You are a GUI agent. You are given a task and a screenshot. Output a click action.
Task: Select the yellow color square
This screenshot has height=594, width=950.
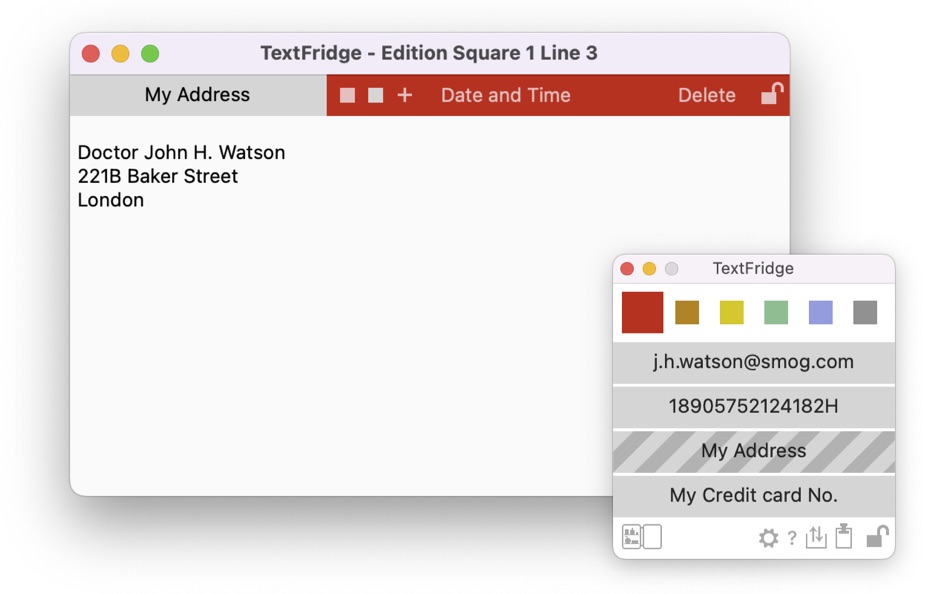(x=731, y=312)
